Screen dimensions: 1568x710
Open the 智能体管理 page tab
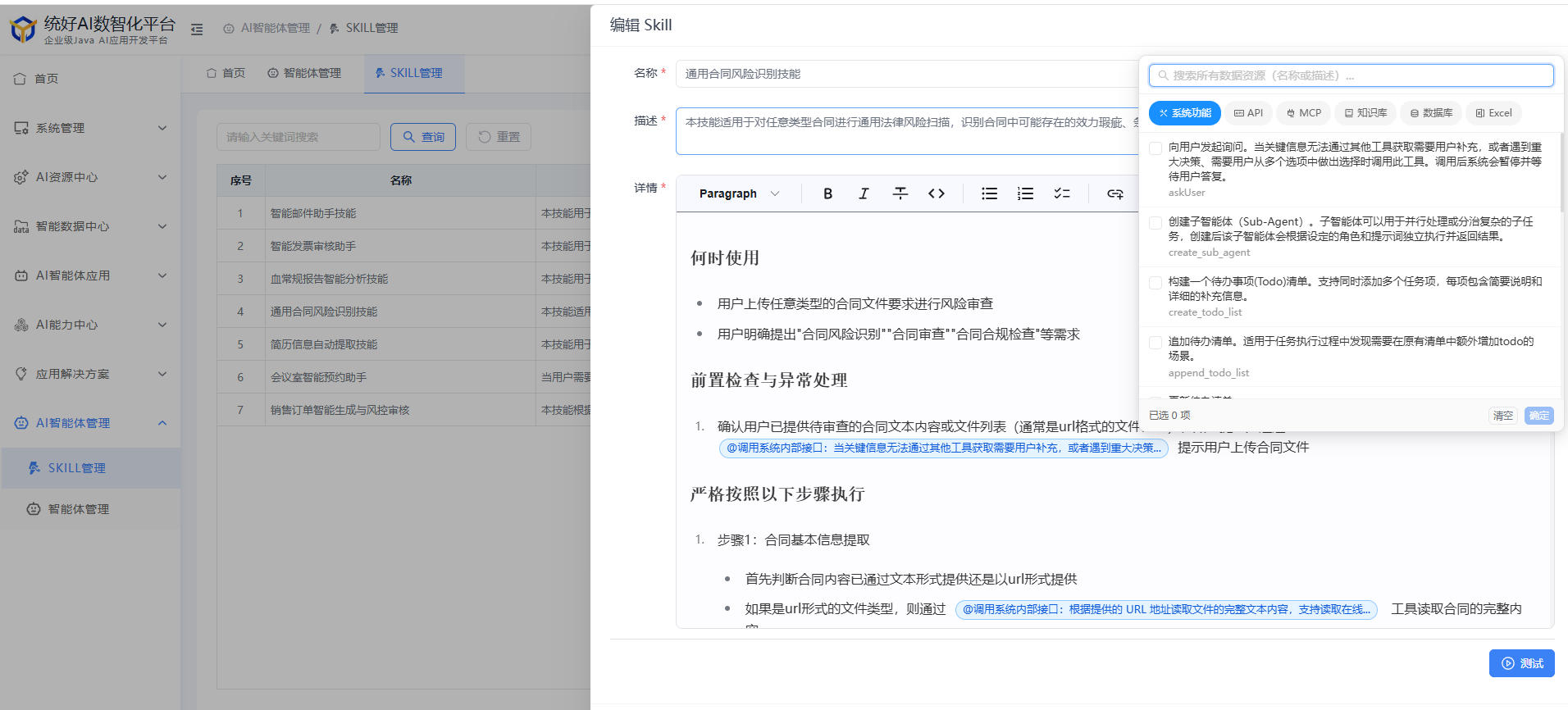[x=304, y=73]
